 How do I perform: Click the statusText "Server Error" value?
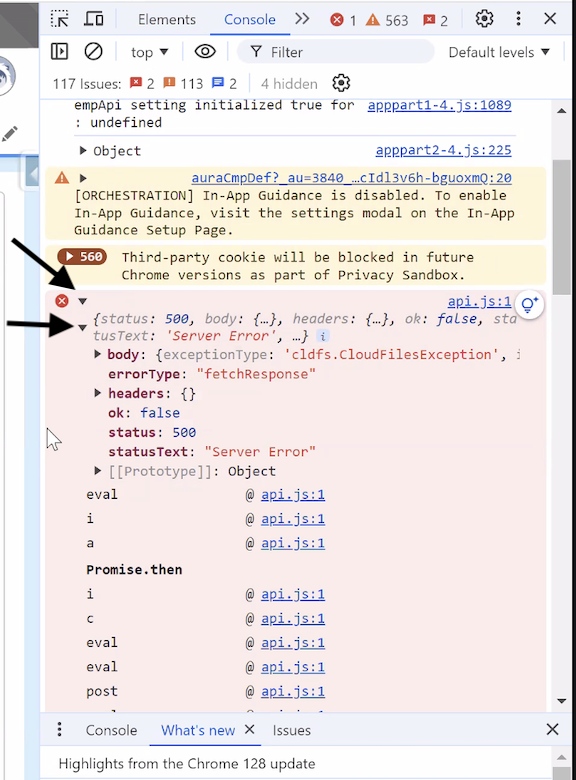coord(260,452)
